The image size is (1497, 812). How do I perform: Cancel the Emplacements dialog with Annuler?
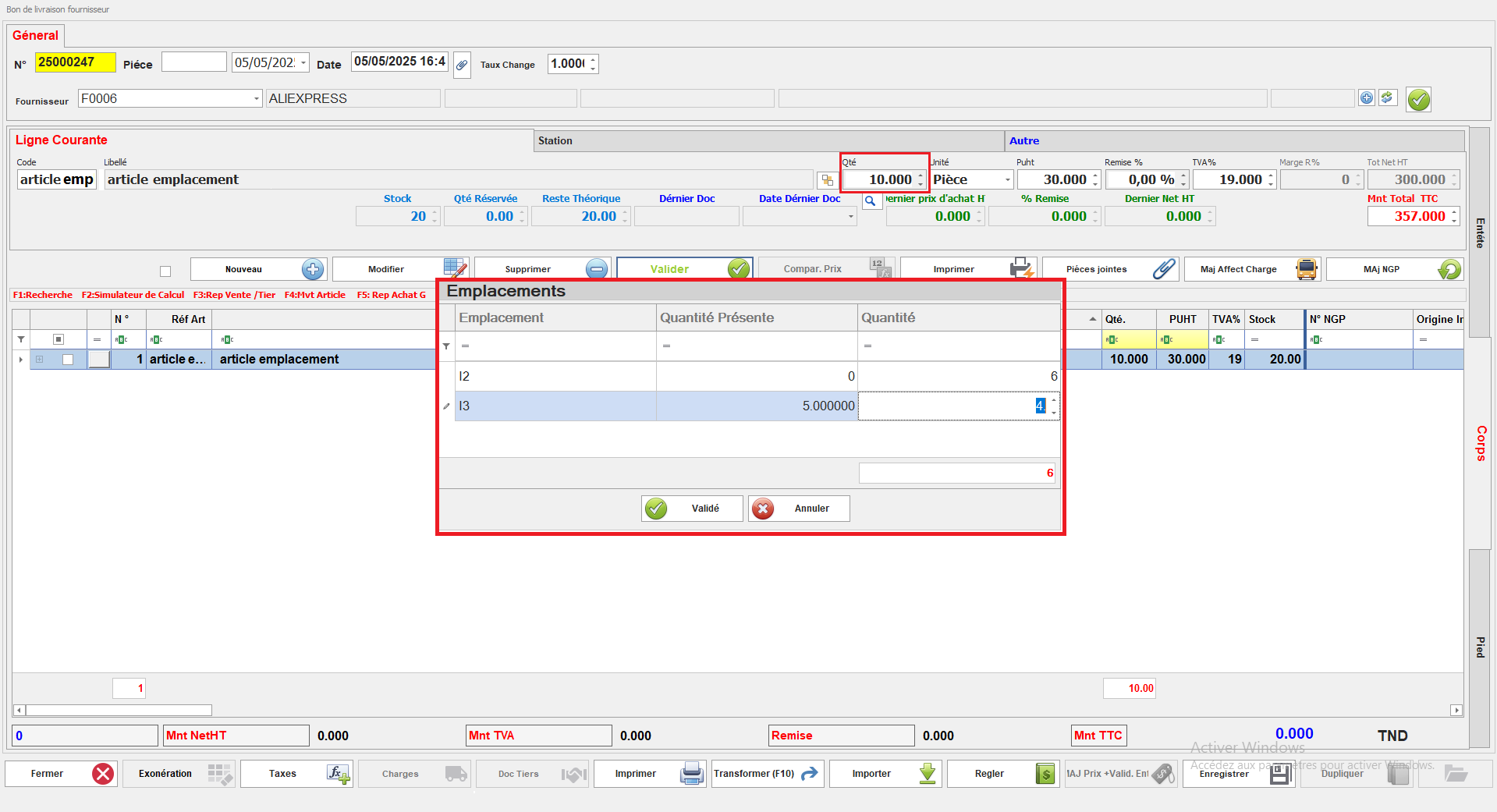(799, 509)
